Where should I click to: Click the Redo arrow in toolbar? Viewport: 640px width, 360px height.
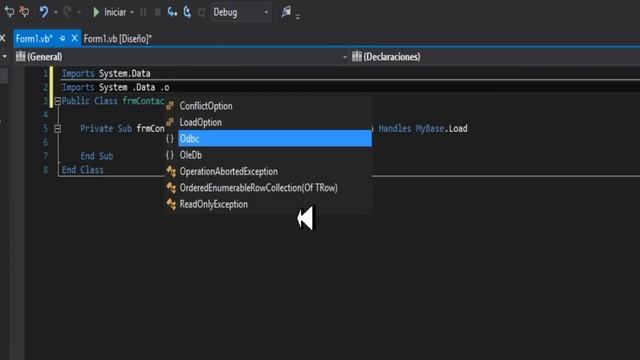click(67, 12)
